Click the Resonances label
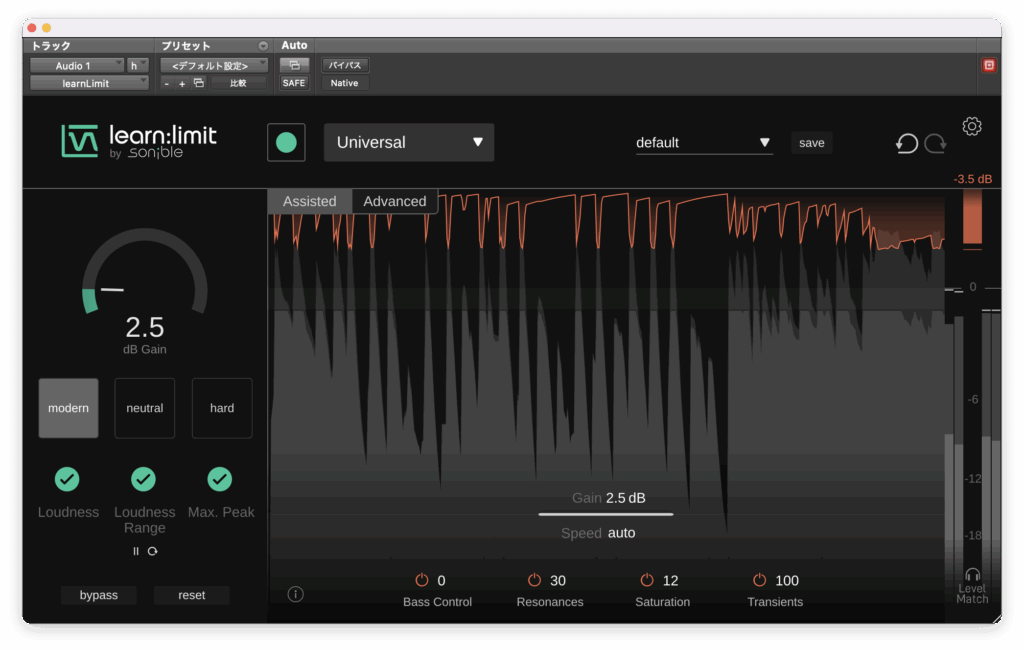 (x=550, y=602)
